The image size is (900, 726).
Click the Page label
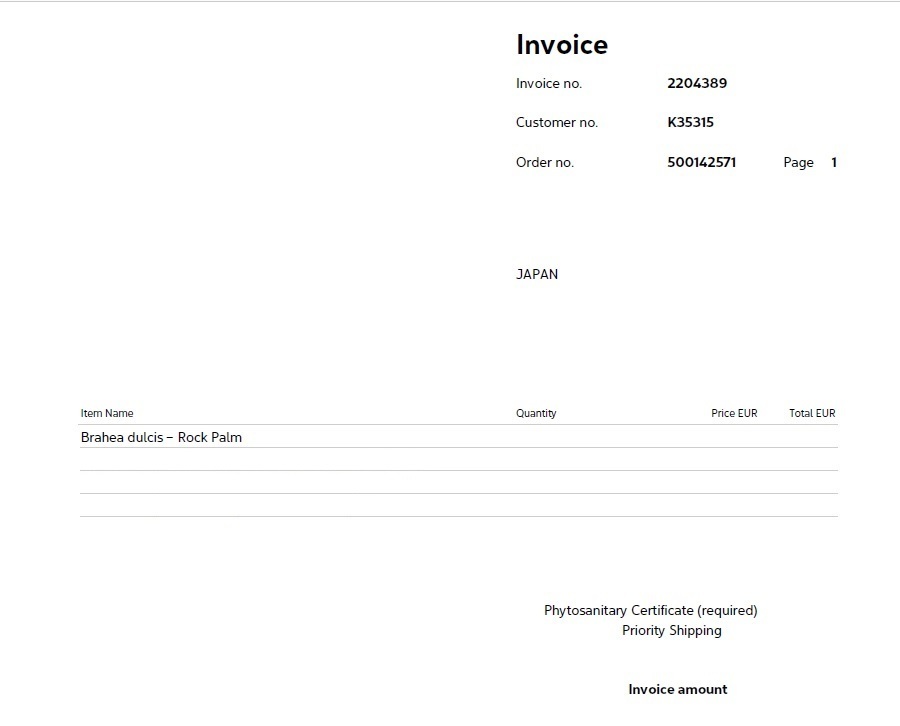click(798, 163)
